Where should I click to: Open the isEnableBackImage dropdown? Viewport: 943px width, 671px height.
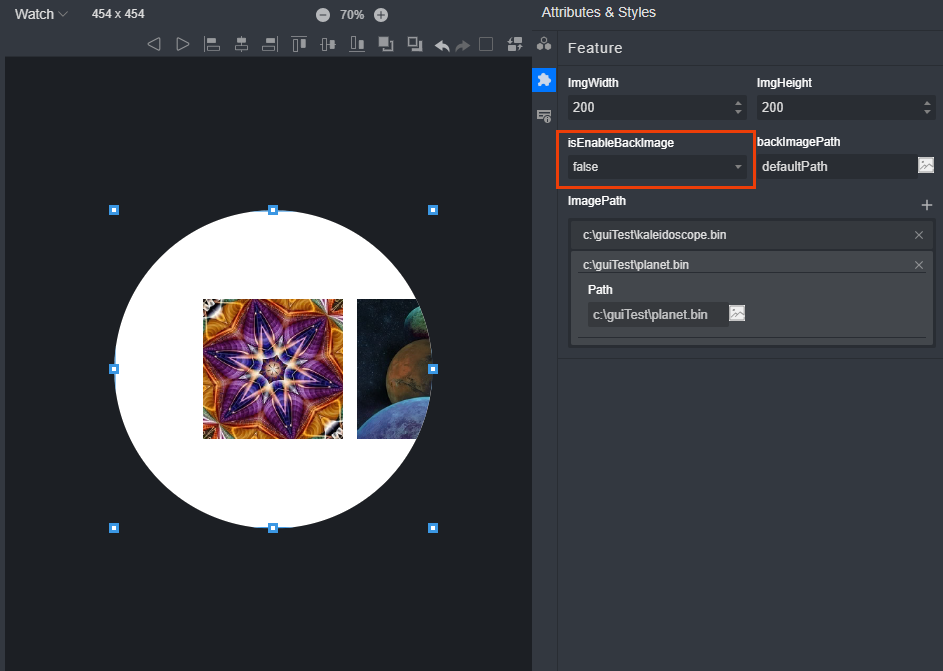point(656,167)
